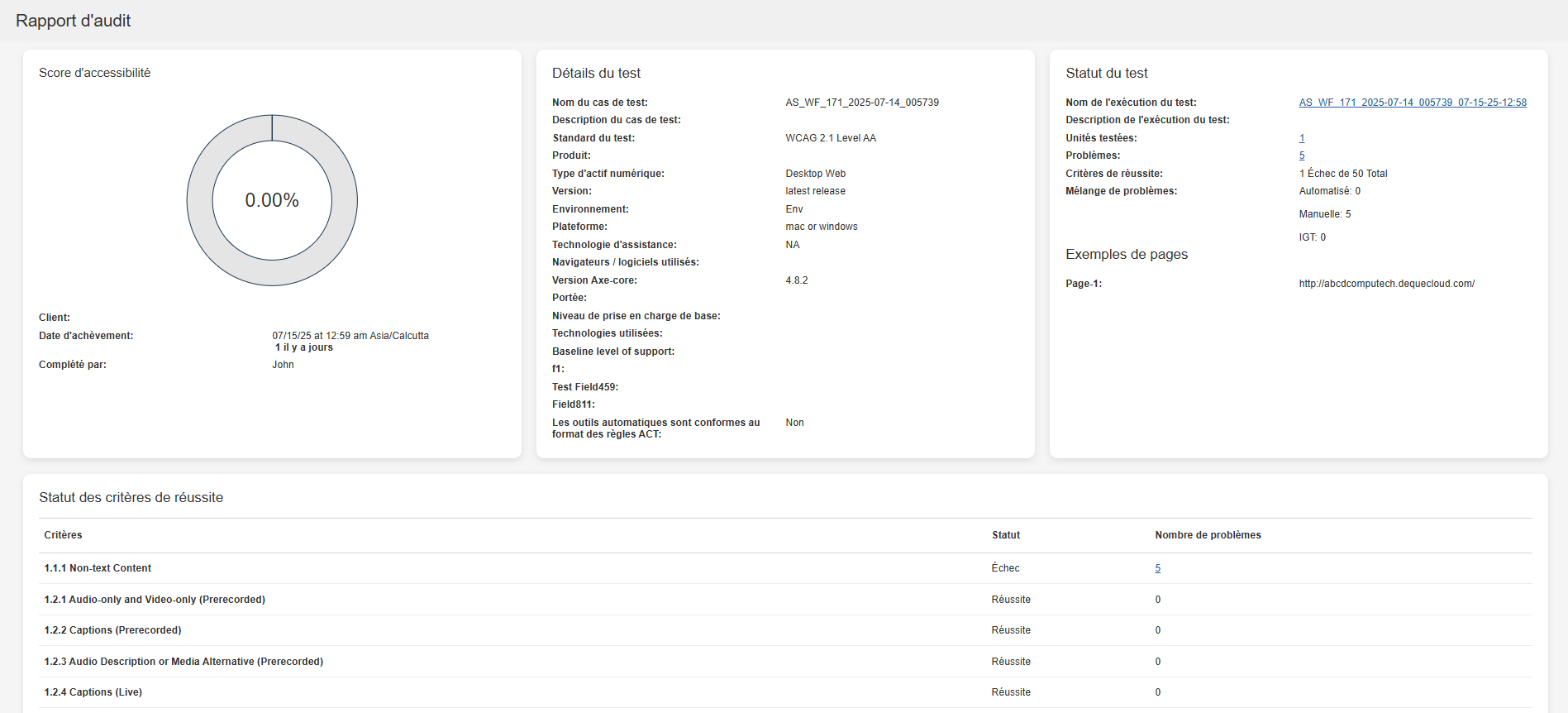Open the Problèmes count link in Statut du test
This screenshot has height=713, width=1568.
(1302, 156)
